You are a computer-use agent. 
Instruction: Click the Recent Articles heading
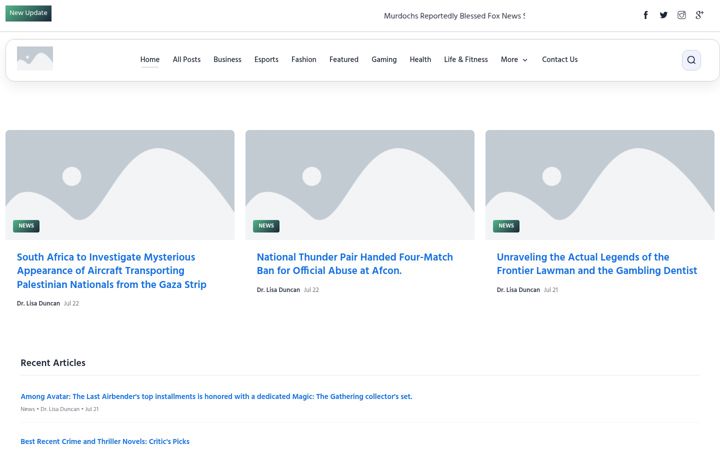(x=53, y=363)
